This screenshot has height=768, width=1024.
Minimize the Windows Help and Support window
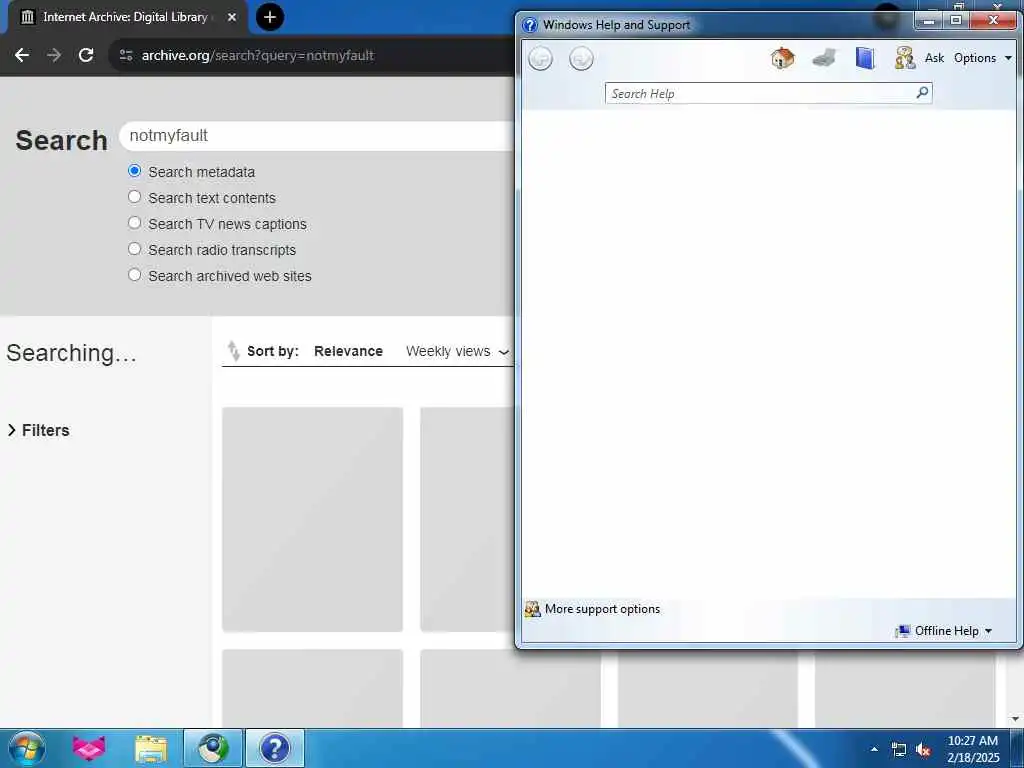click(x=929, y=21)
